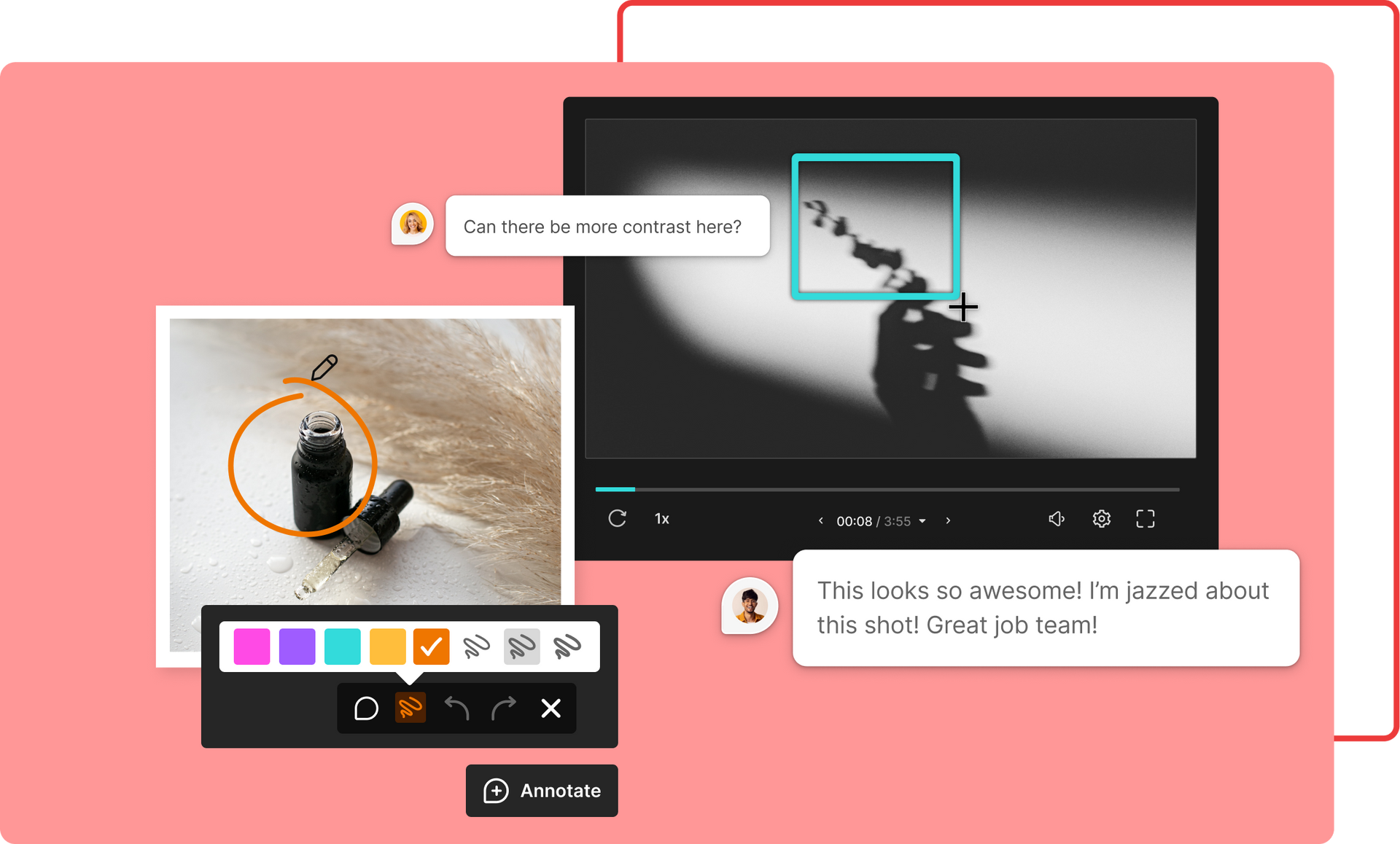This screenshot has width=1400, height=844.
Task: Click the male commenter avatar
Action: pos(750,606)
